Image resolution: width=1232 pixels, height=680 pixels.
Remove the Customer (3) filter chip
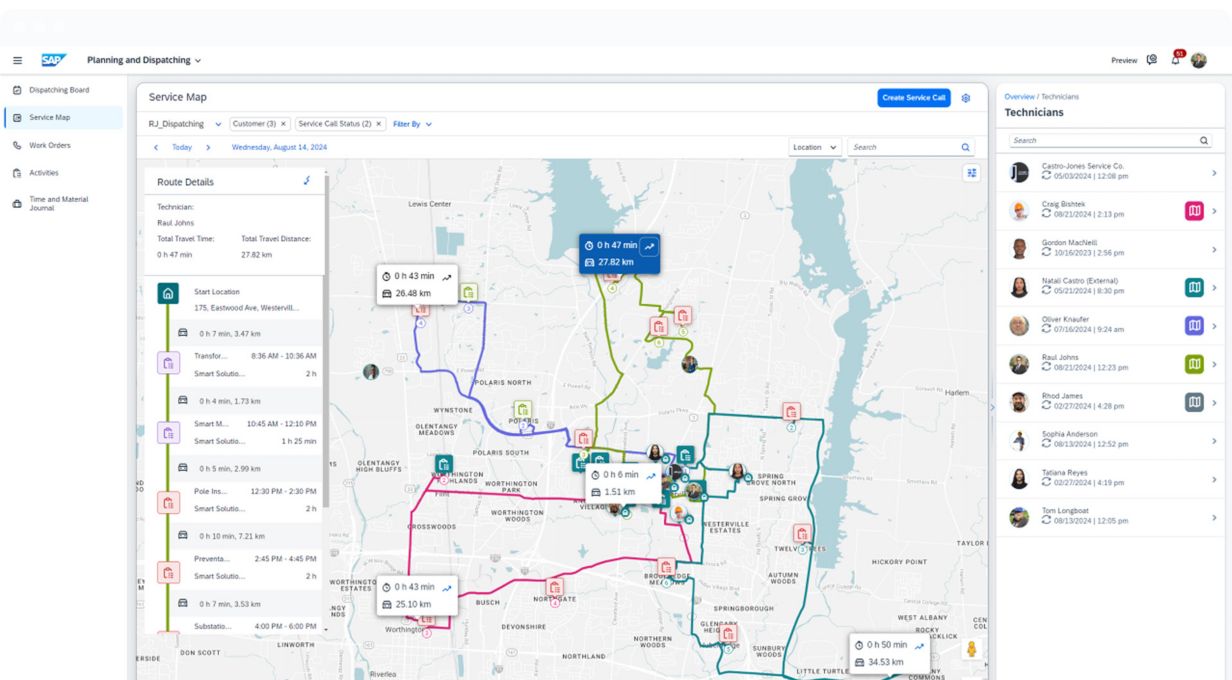[283, 124]
